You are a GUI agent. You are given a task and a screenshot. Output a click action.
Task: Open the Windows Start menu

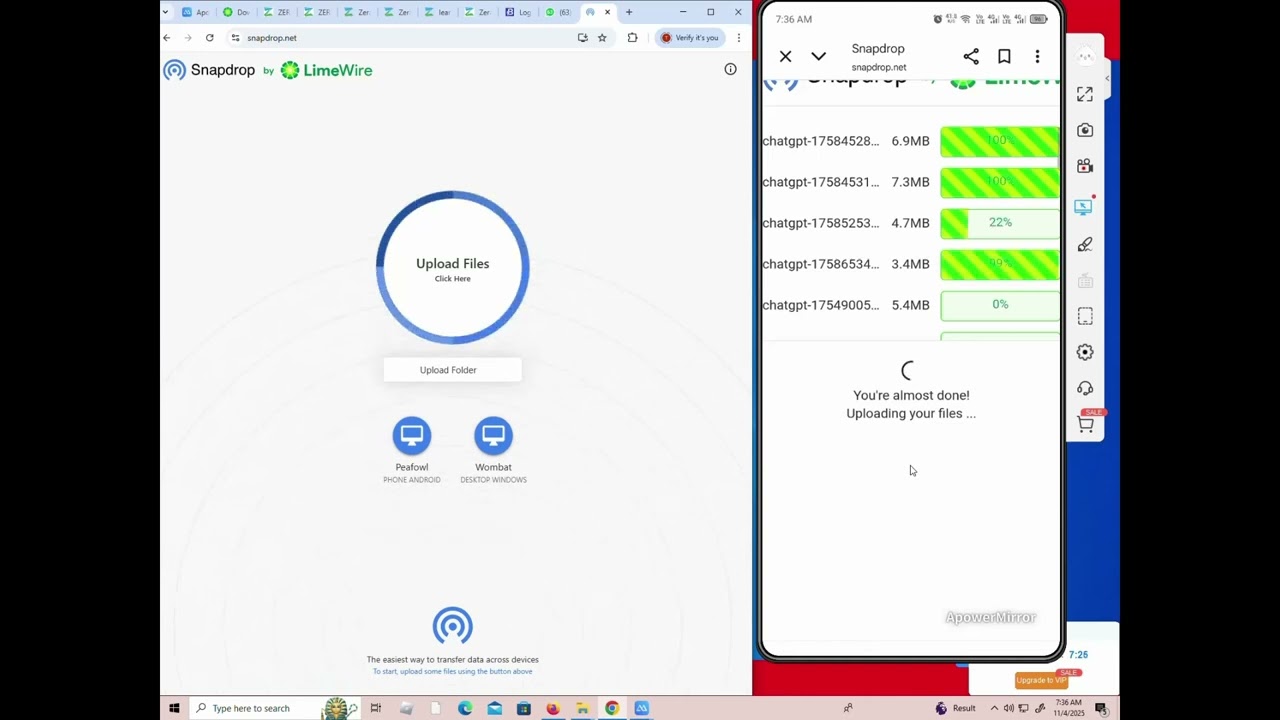174,708
